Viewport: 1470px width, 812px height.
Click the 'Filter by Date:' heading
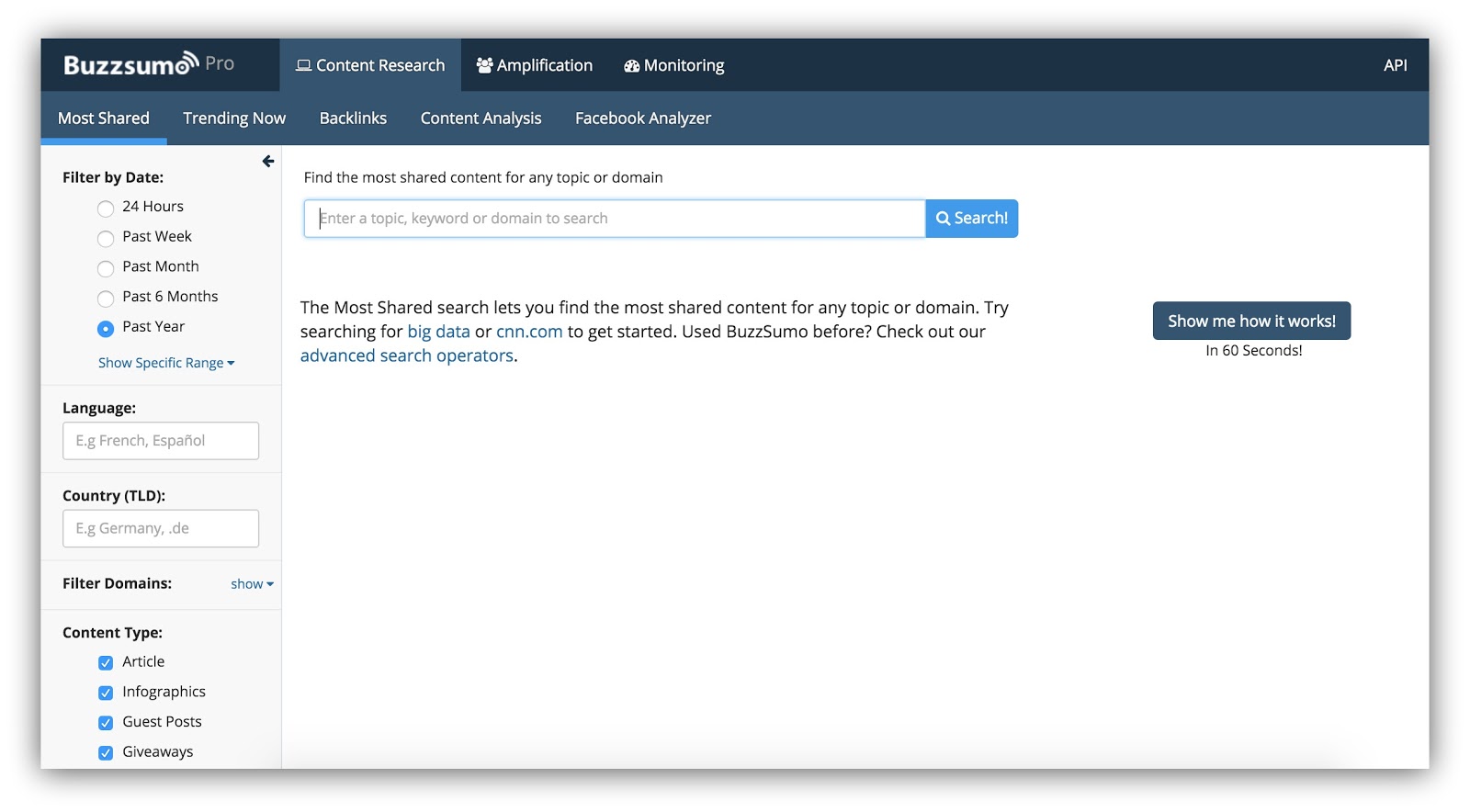point(113,177)
